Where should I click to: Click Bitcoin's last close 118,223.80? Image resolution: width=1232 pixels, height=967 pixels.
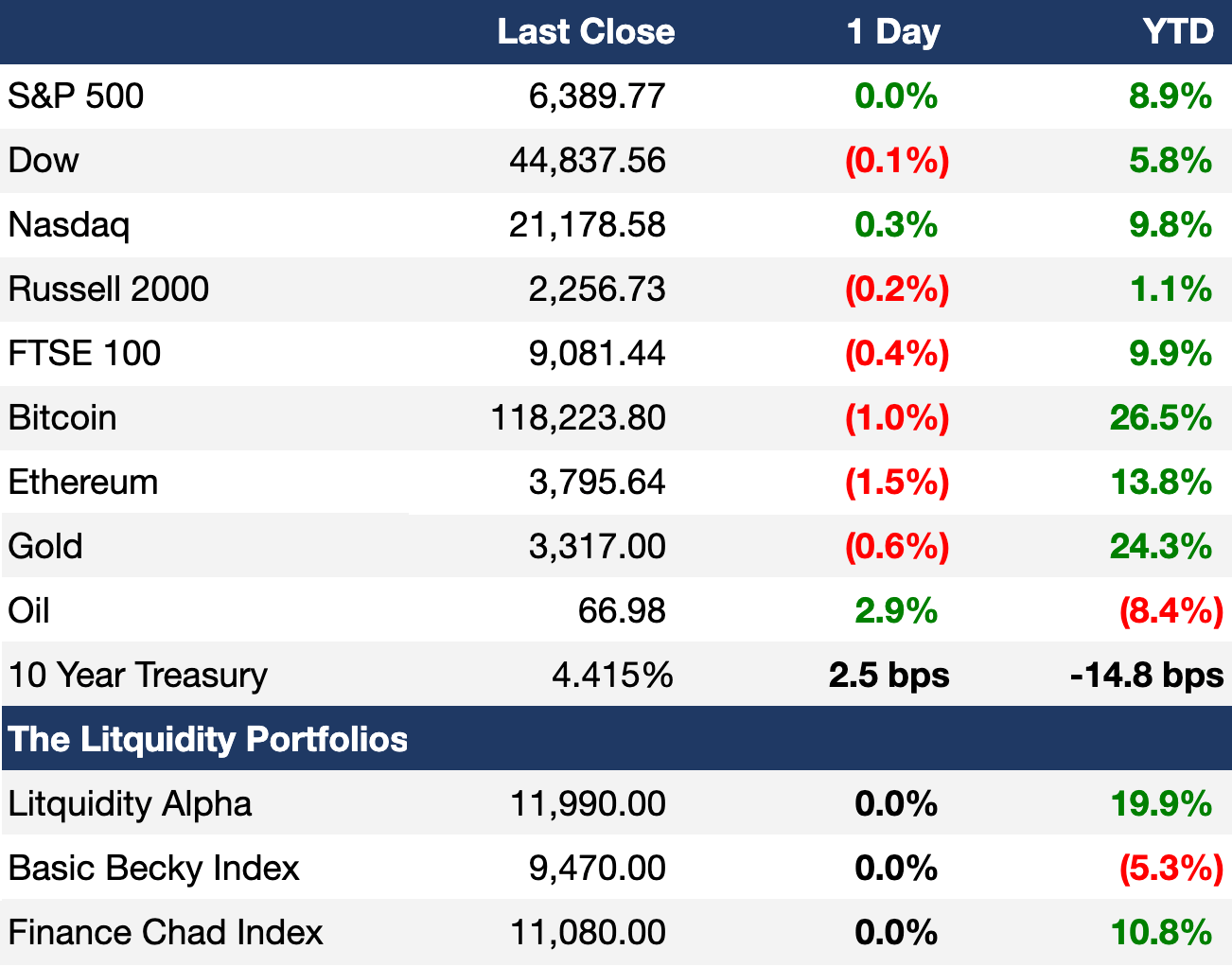point(578,418)
